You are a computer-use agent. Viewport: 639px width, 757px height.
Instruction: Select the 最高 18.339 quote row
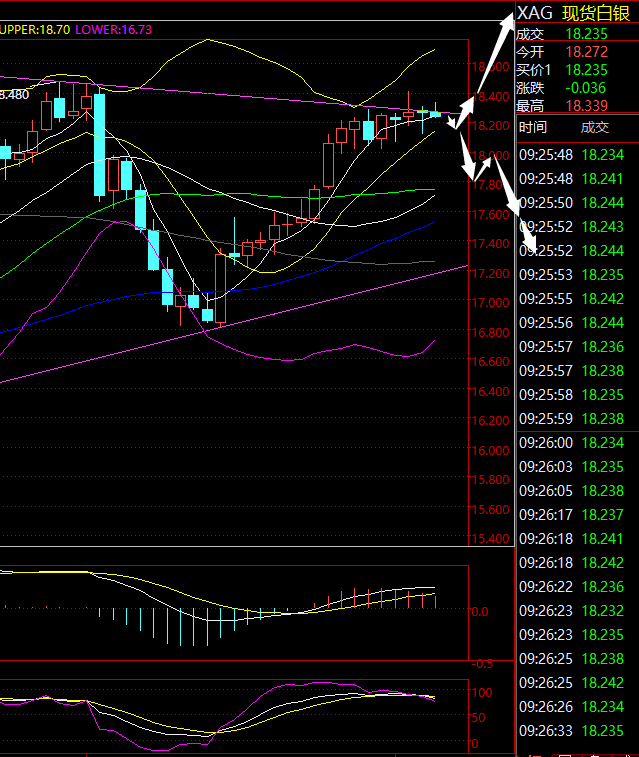(x=575, y=105)
